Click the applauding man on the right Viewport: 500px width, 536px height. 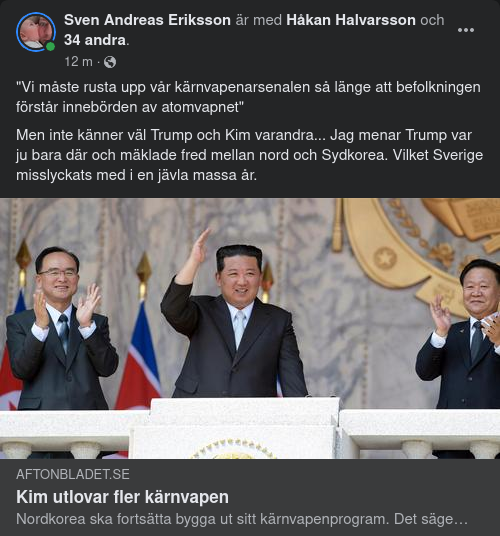tap(461, 335)
